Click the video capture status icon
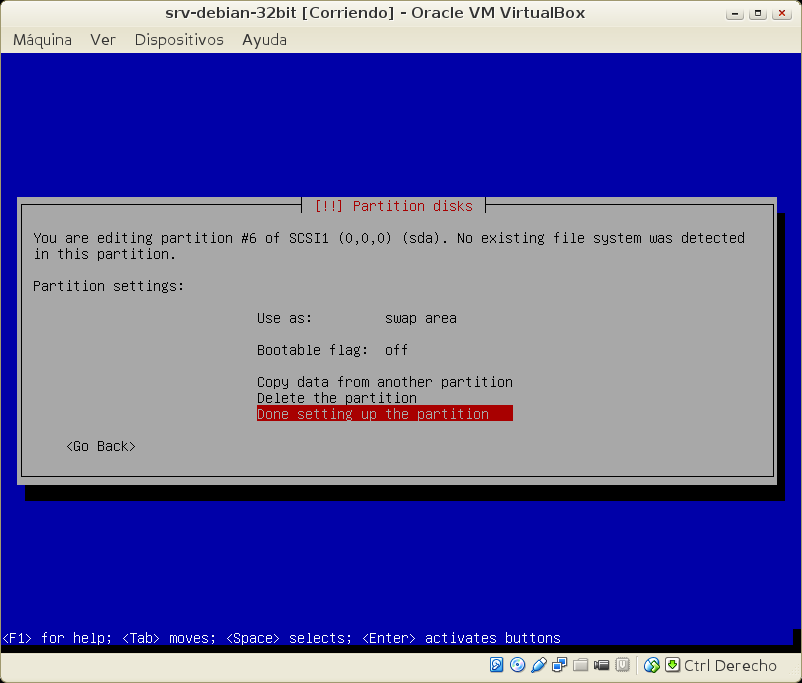This screenshot has width=802, height=683. [x=602, y=665]
